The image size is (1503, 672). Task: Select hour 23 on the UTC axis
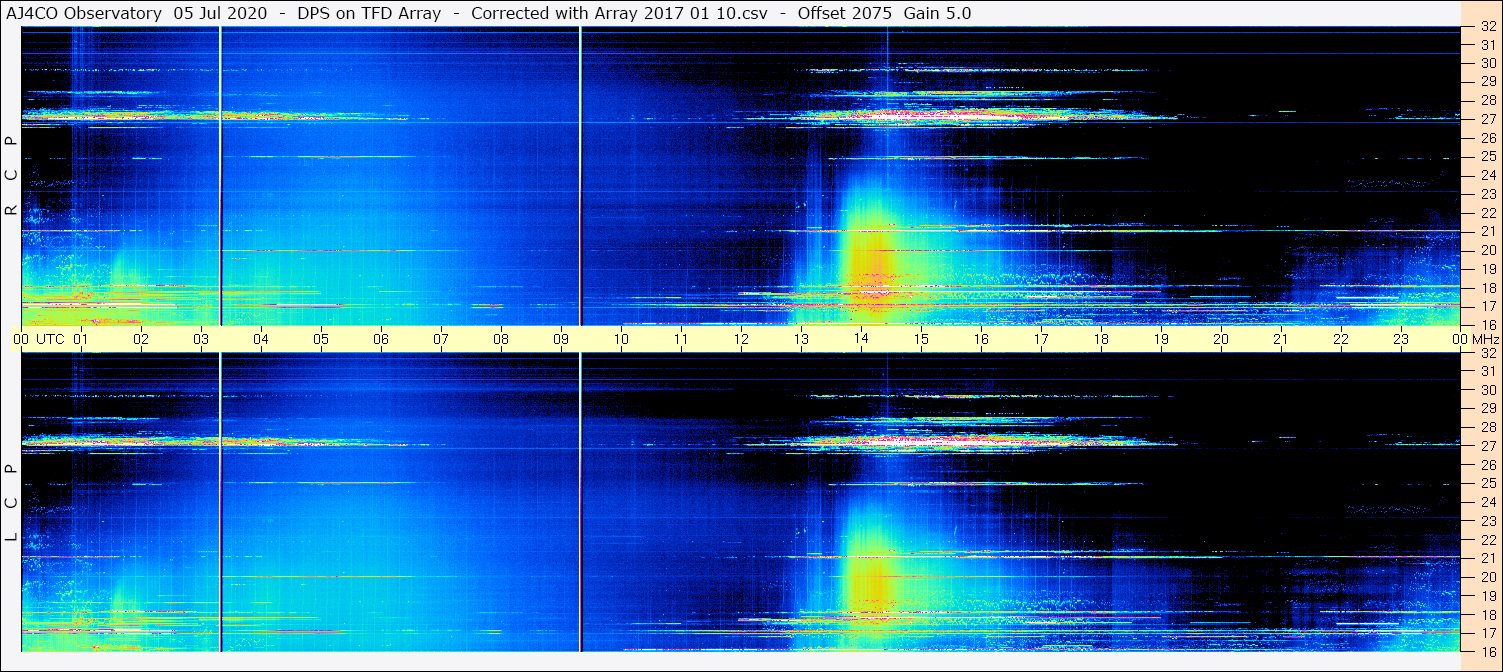[x=1401, y=339]
